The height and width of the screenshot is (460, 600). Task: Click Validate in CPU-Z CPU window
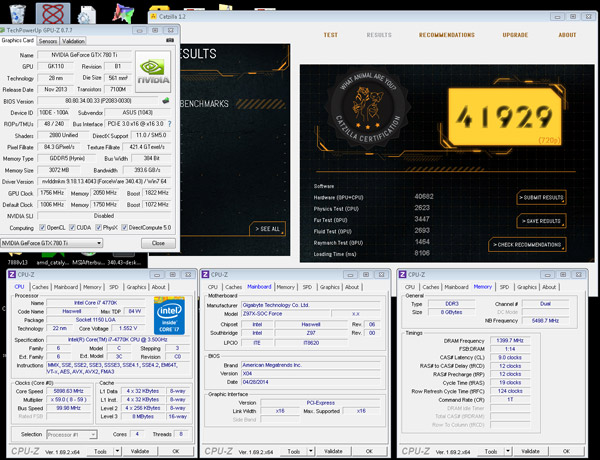140,451
